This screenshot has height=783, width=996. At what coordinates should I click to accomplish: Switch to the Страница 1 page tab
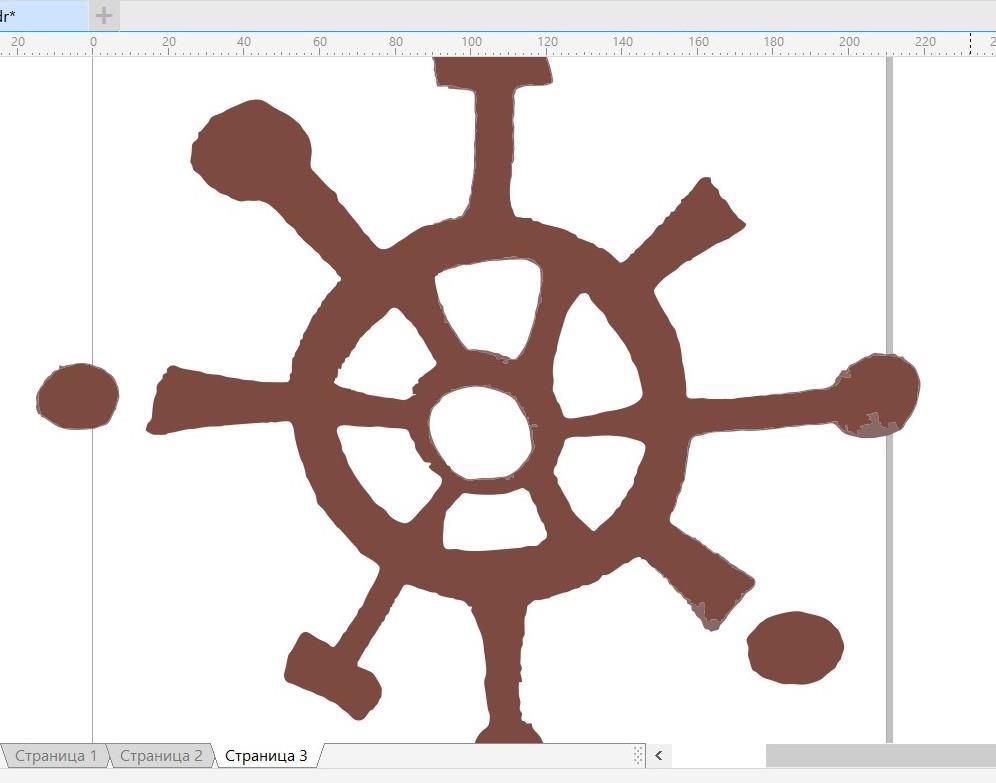click(55, 756)
